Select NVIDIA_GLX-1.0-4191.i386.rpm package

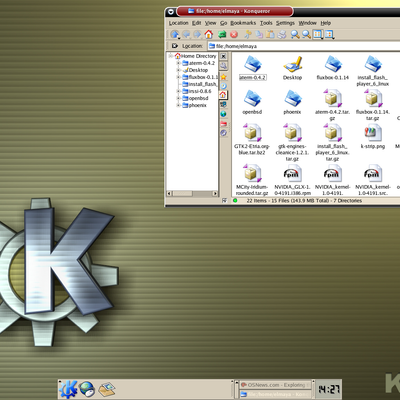pyautogui.click(x=292, y=173)
